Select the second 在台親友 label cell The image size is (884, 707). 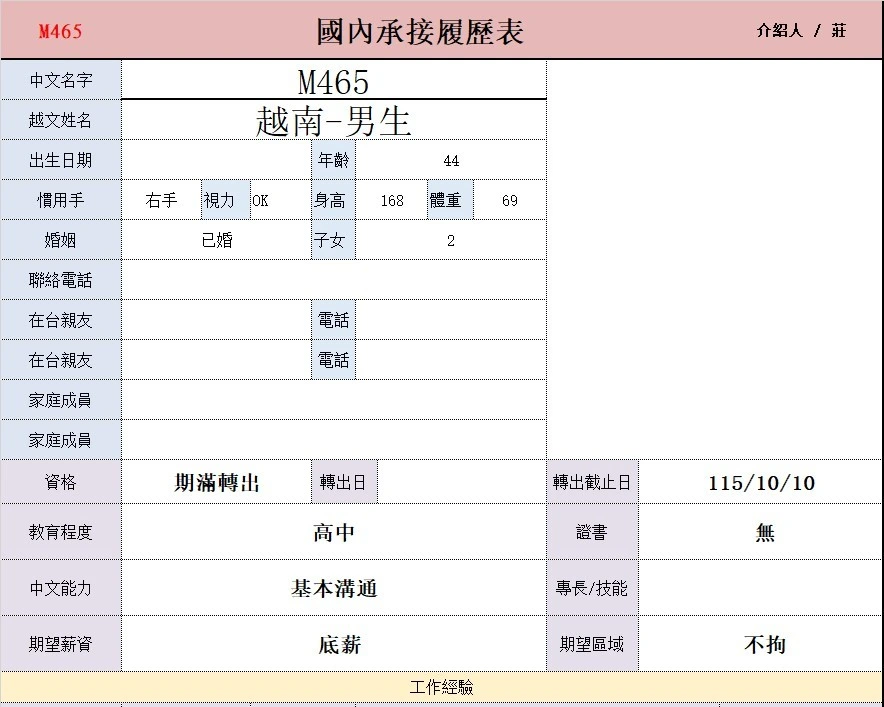tap(61, 360)
